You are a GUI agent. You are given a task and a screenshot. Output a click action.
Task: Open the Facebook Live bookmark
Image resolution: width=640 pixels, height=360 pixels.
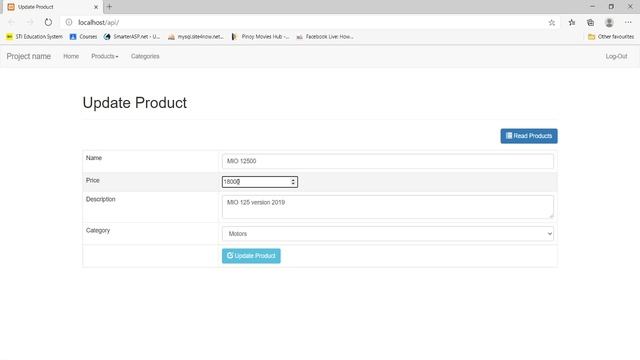325,37
